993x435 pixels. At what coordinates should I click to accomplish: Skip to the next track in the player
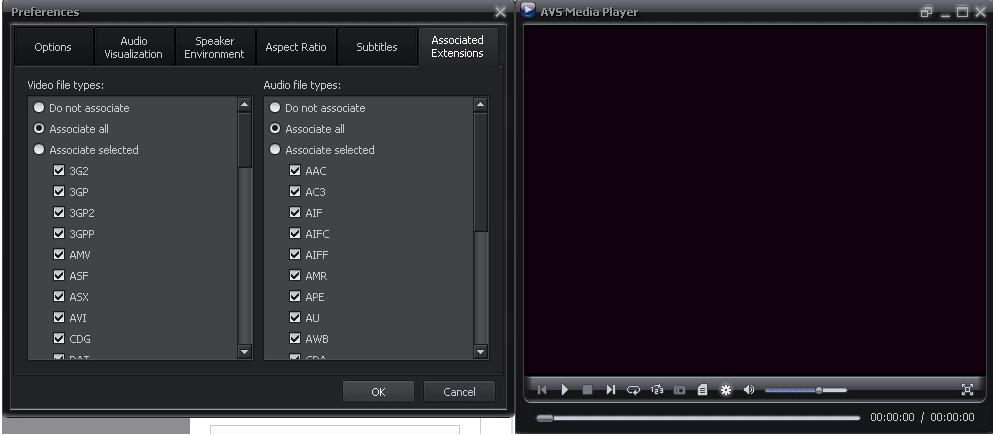(610, 390)
